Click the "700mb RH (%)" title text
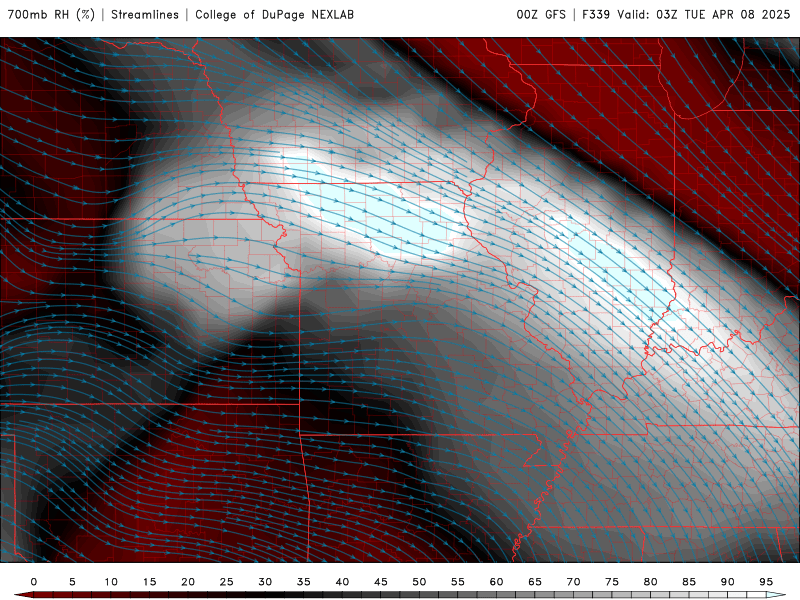 tap(51, 15)
